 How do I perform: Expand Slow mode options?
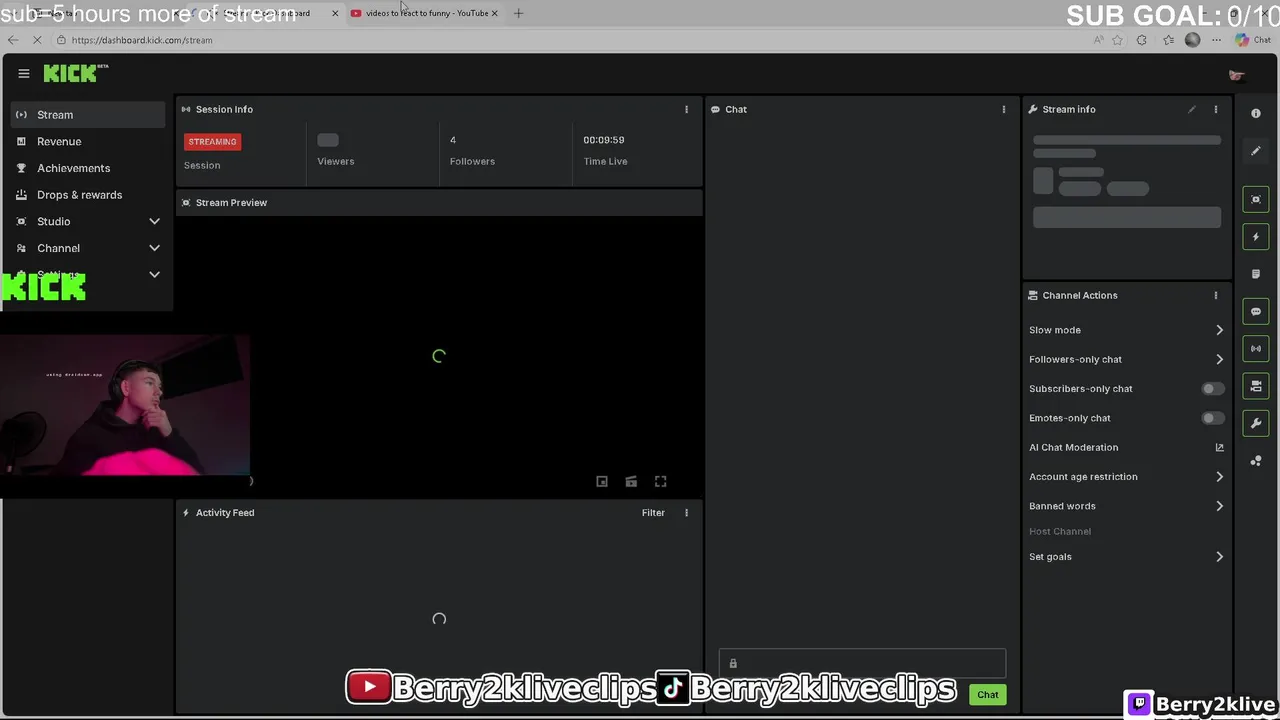1219,330
